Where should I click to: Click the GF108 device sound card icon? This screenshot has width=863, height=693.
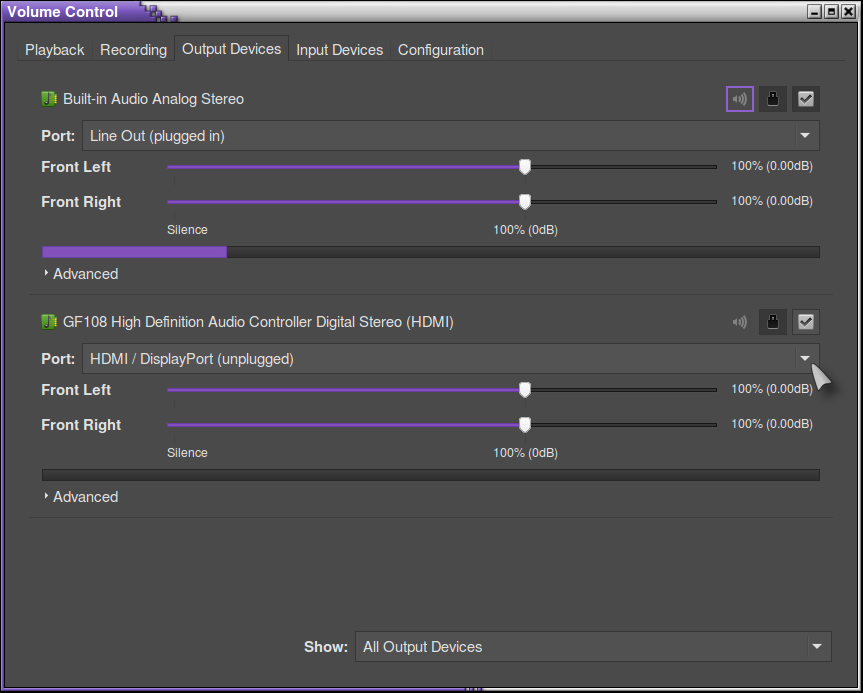pos(49,322)
